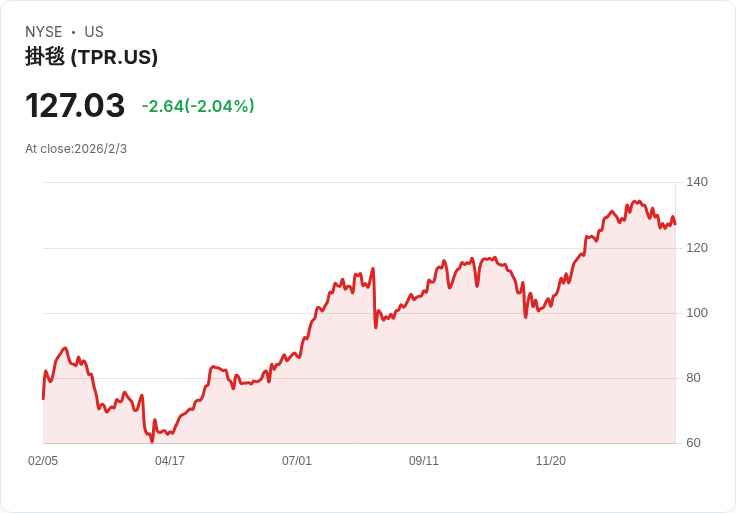
Task: Click the NYSE exchange label
Action: (x=43, y=32)
